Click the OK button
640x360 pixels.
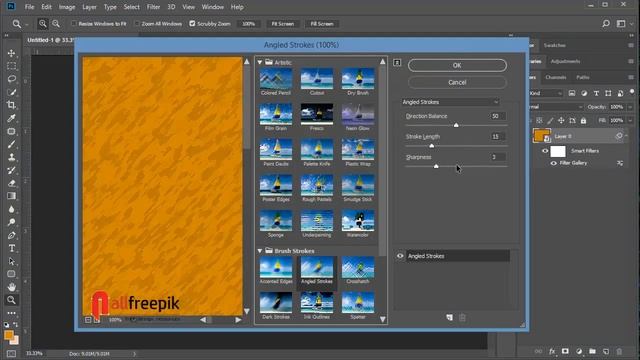(457, 65)
